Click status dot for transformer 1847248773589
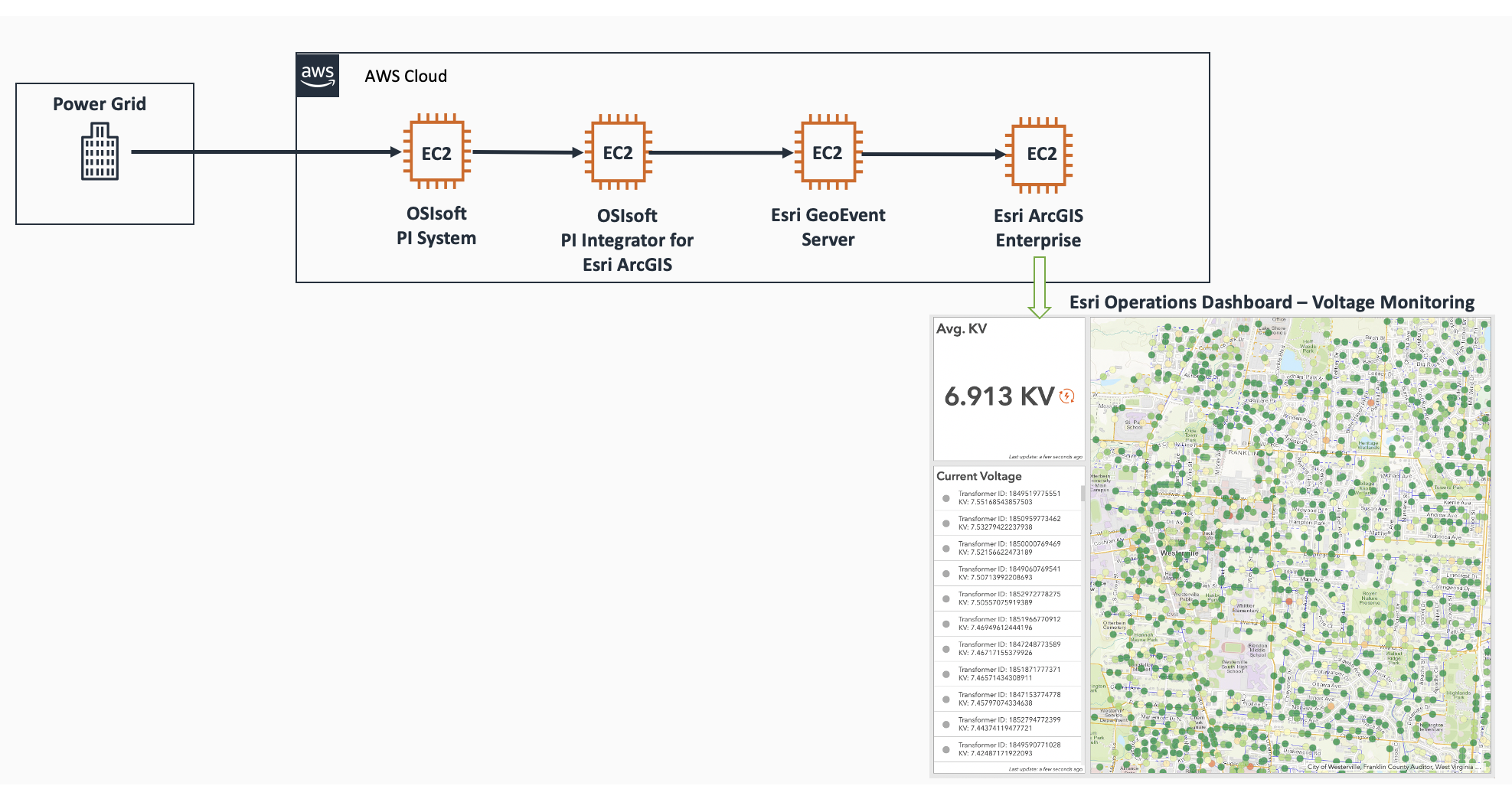 coord(946,649)
